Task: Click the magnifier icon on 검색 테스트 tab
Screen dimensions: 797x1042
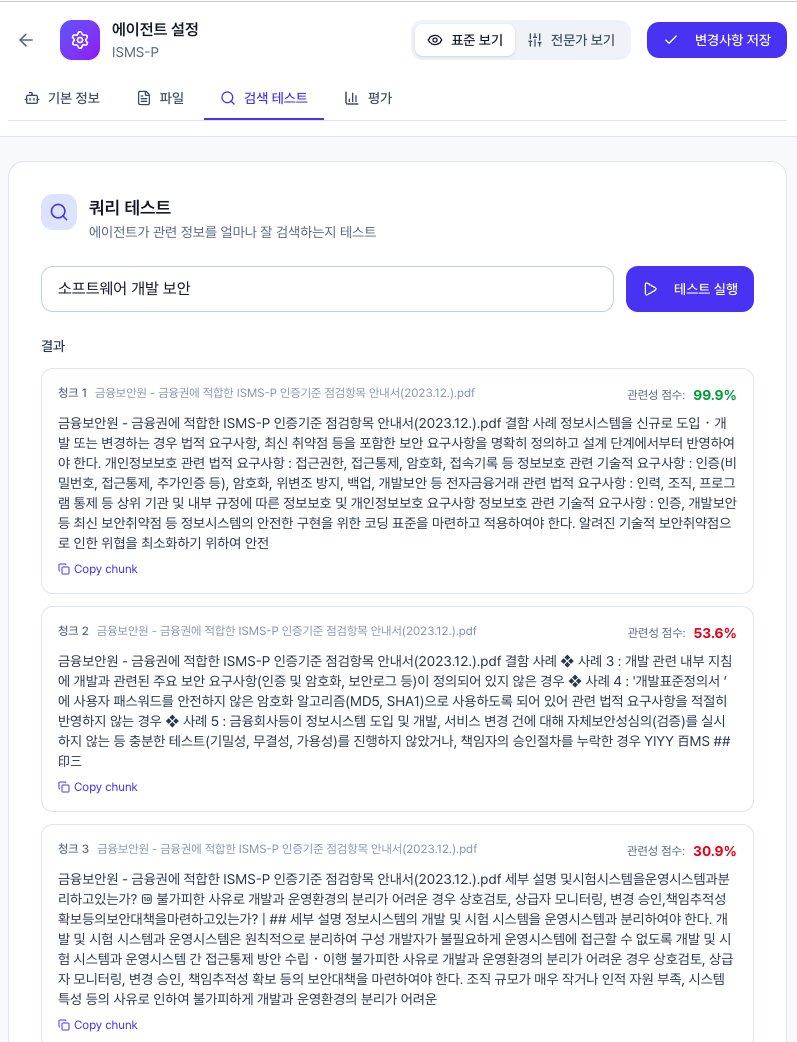Action: pos(227,98)
